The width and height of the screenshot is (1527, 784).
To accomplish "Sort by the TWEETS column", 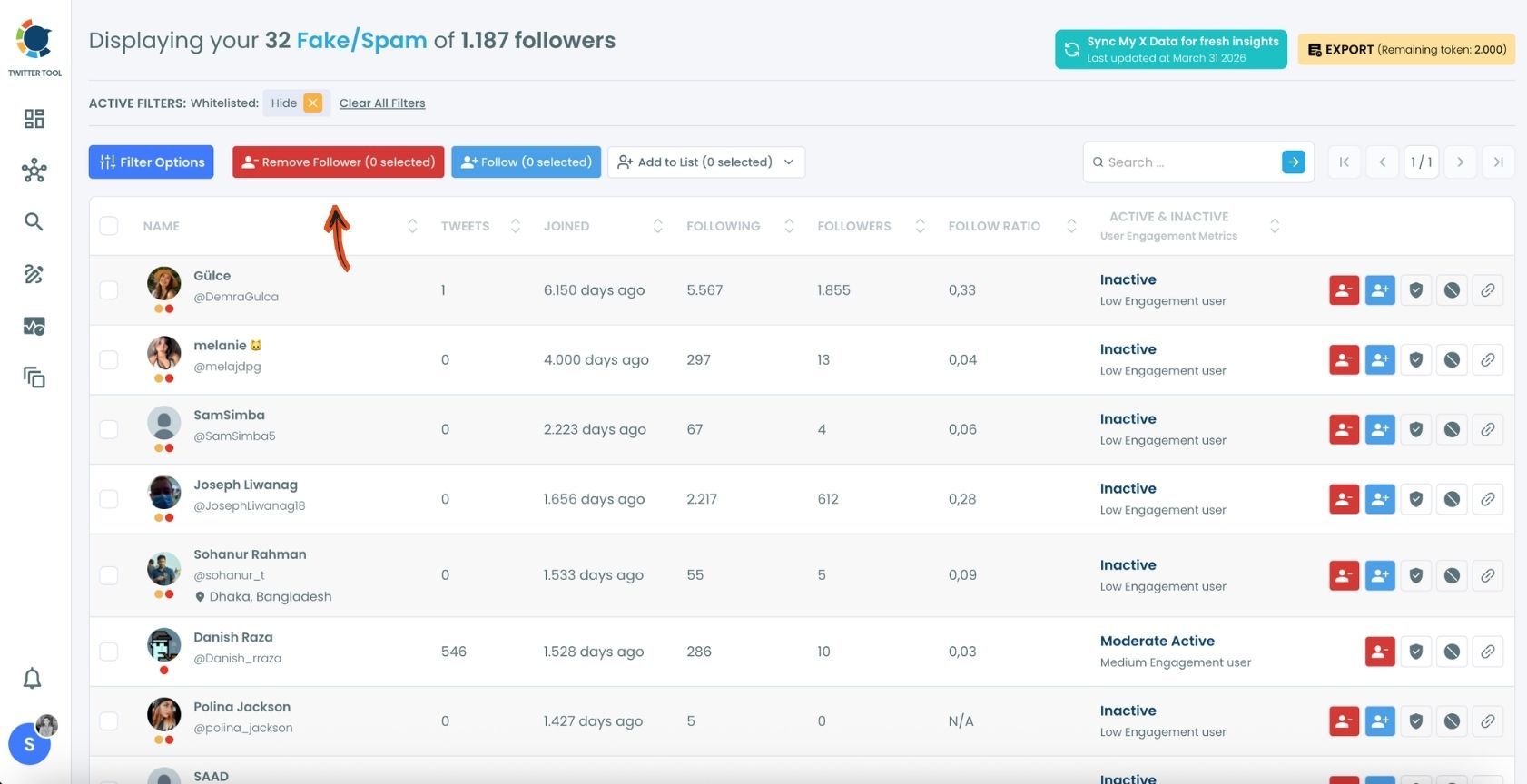I will 515,226.
